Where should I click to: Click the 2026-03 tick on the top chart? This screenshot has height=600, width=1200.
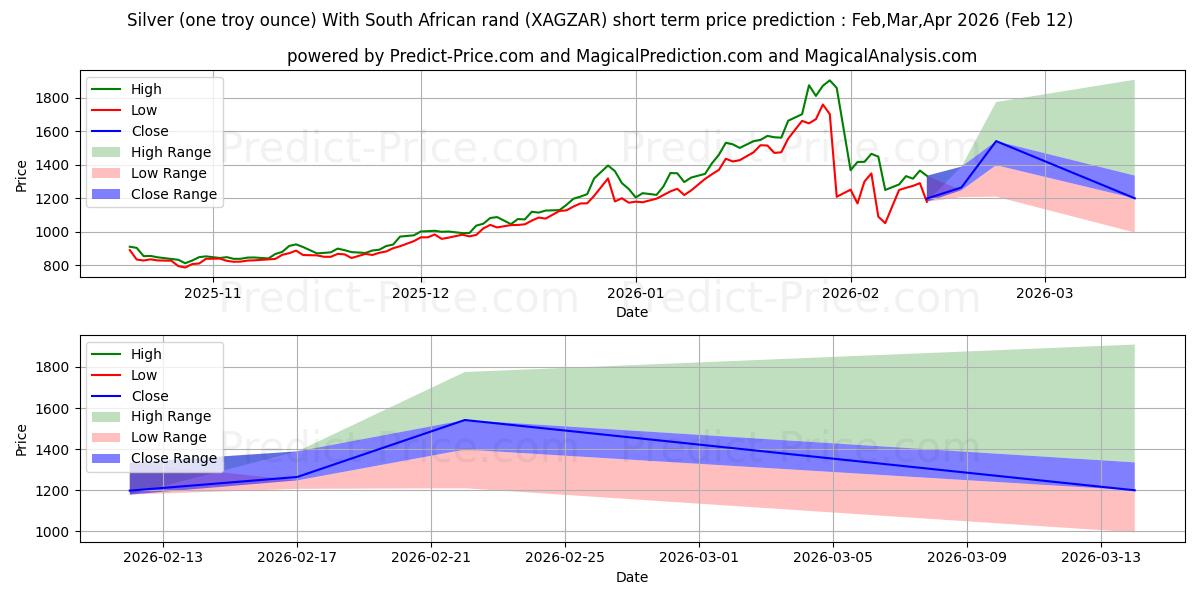click(x=1045, y=293)
